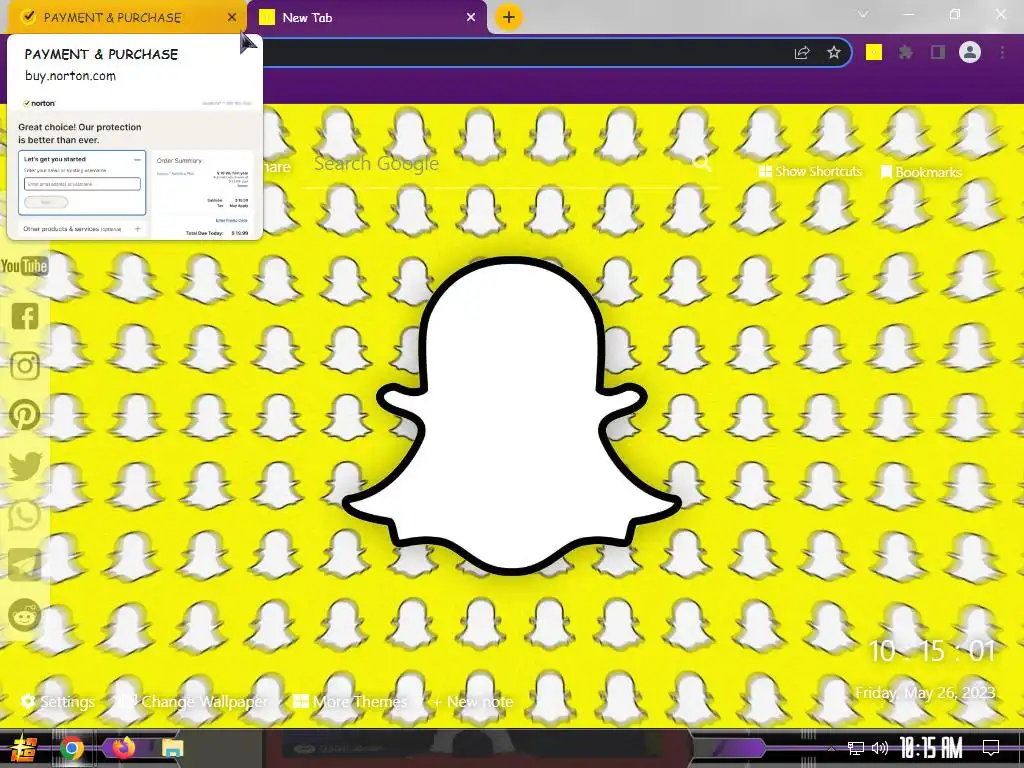Open the profile avatar menu
Viewport: 1024px width, 768px height.
click(x=970, y=52)
